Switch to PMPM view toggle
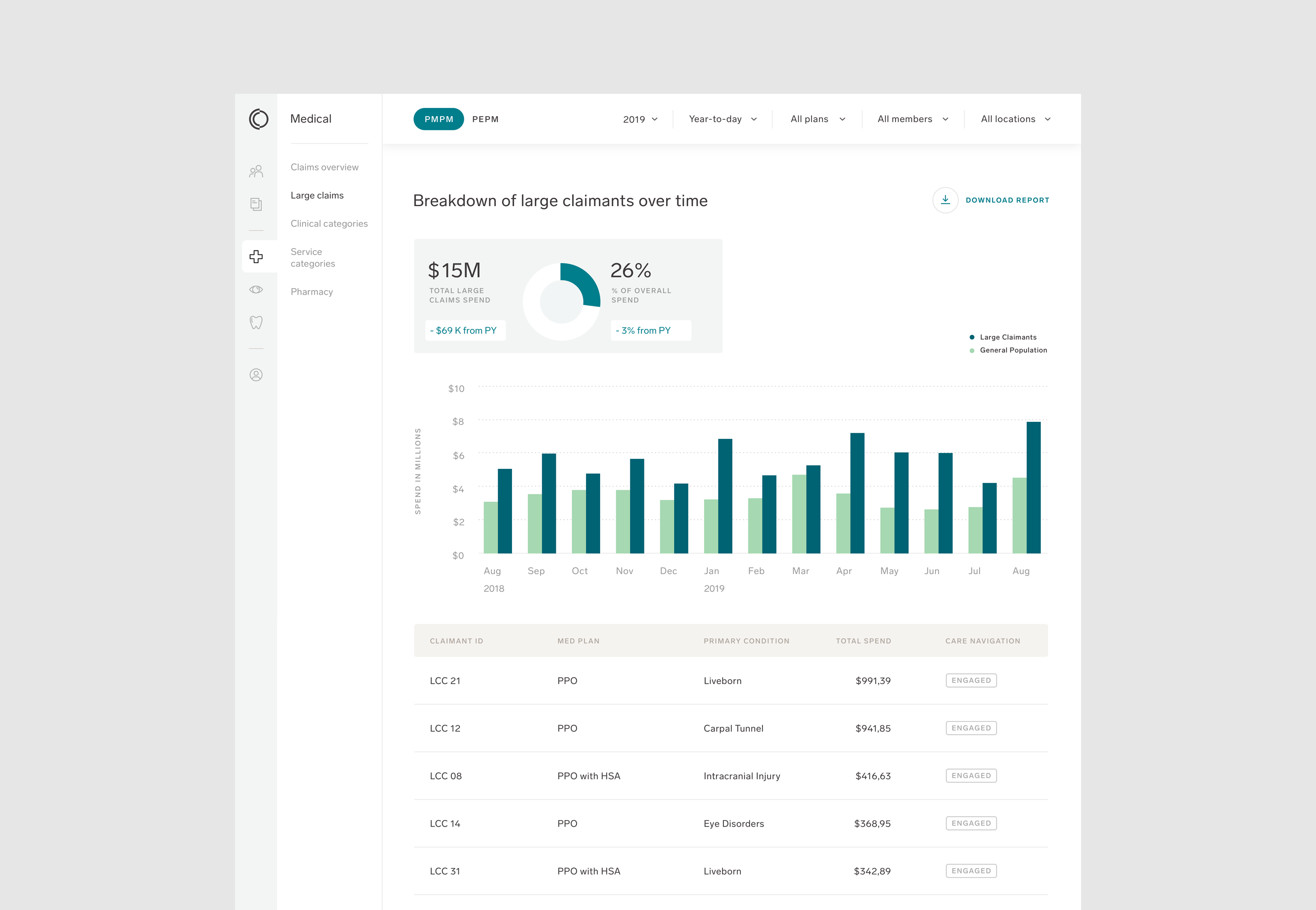This screenshot has width=1316, height=910. coord(438,119)
